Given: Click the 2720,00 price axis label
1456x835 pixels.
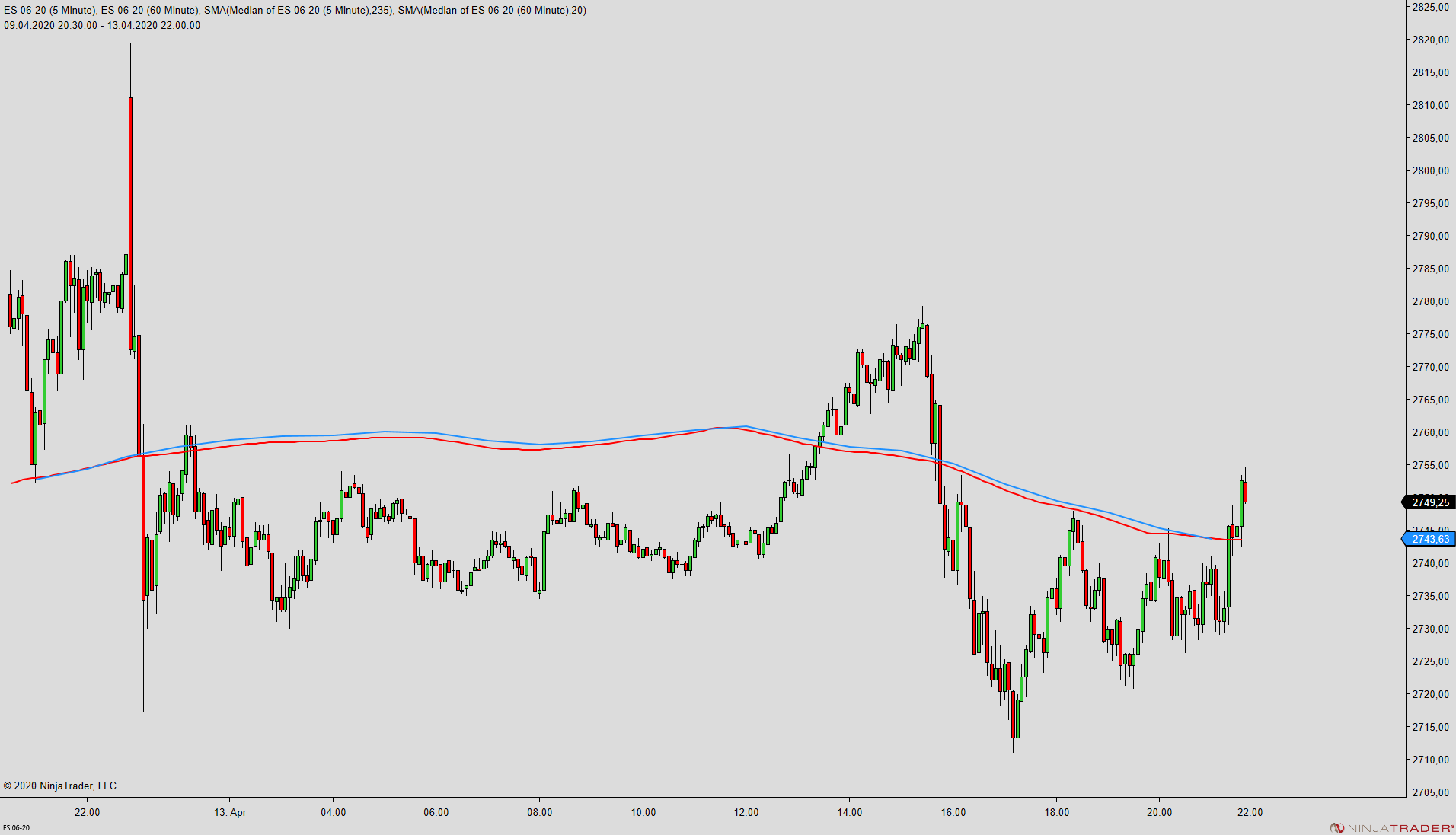Looking at the screenshot, I should pos(1430,694).
